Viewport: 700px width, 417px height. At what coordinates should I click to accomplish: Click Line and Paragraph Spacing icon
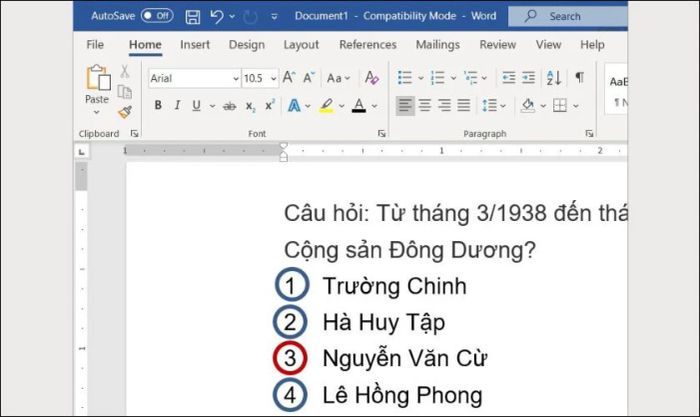coord(490,106)
